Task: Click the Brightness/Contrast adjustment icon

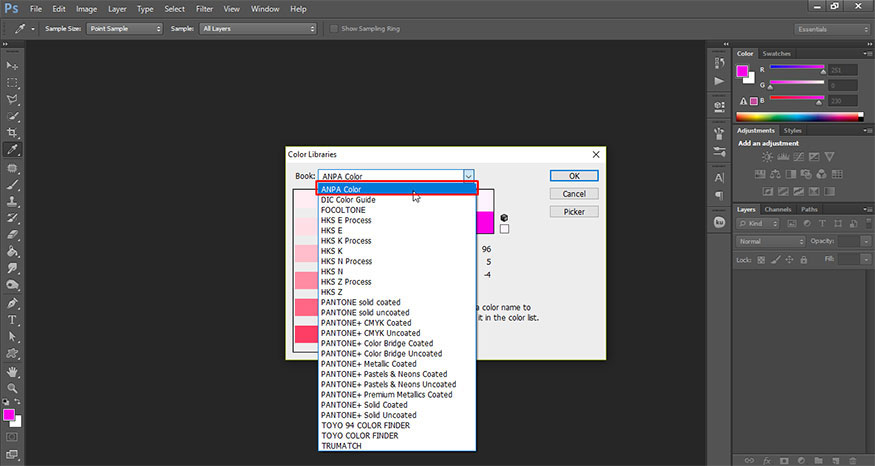Action: point(766,156)
